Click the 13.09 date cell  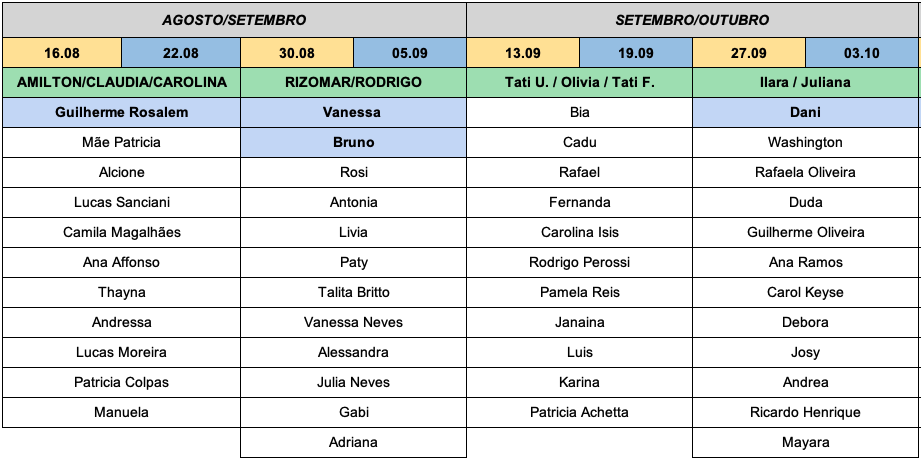523,52
